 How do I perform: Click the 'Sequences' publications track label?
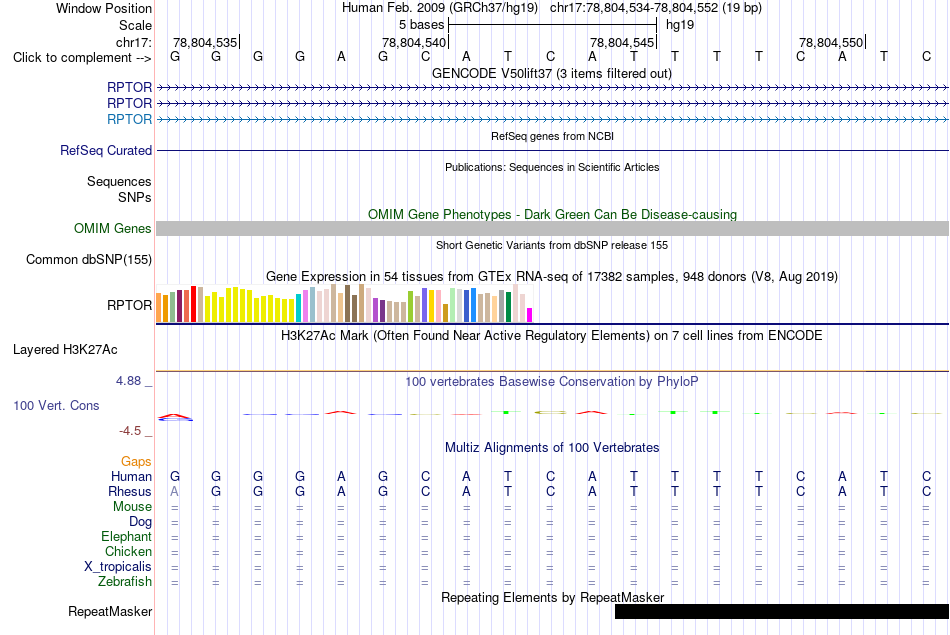click(x=119, y=181)
